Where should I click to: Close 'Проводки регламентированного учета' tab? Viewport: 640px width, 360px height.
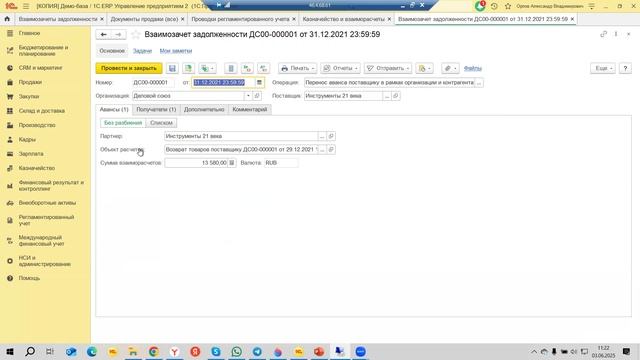(x=294, y=19)
